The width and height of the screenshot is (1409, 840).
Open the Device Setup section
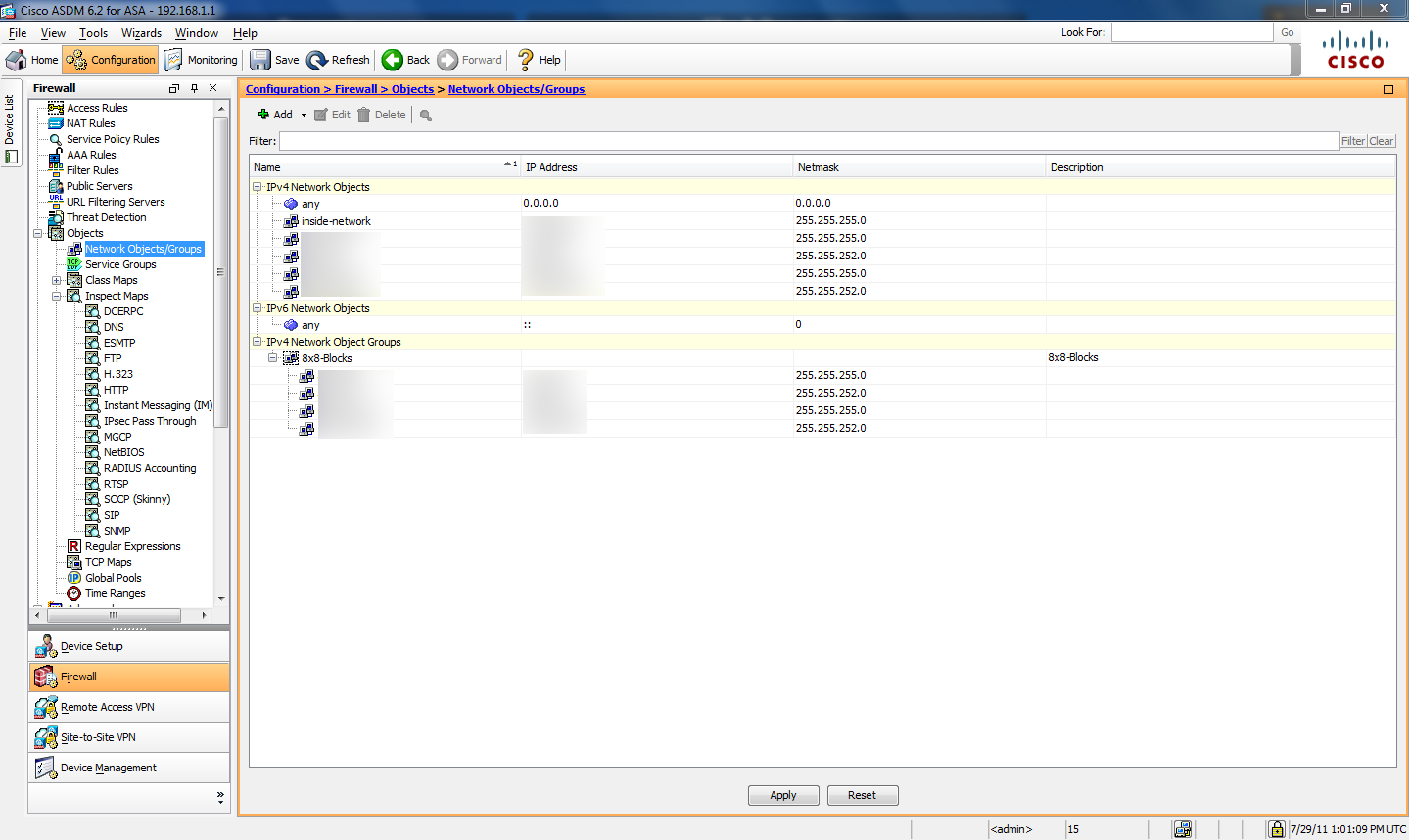[129, 646]
